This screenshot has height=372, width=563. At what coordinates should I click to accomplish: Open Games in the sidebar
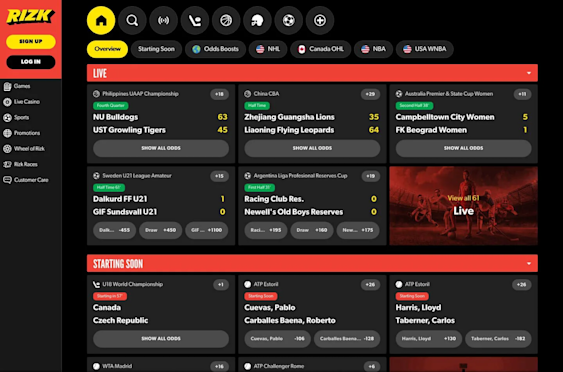[x=17, y=86]
